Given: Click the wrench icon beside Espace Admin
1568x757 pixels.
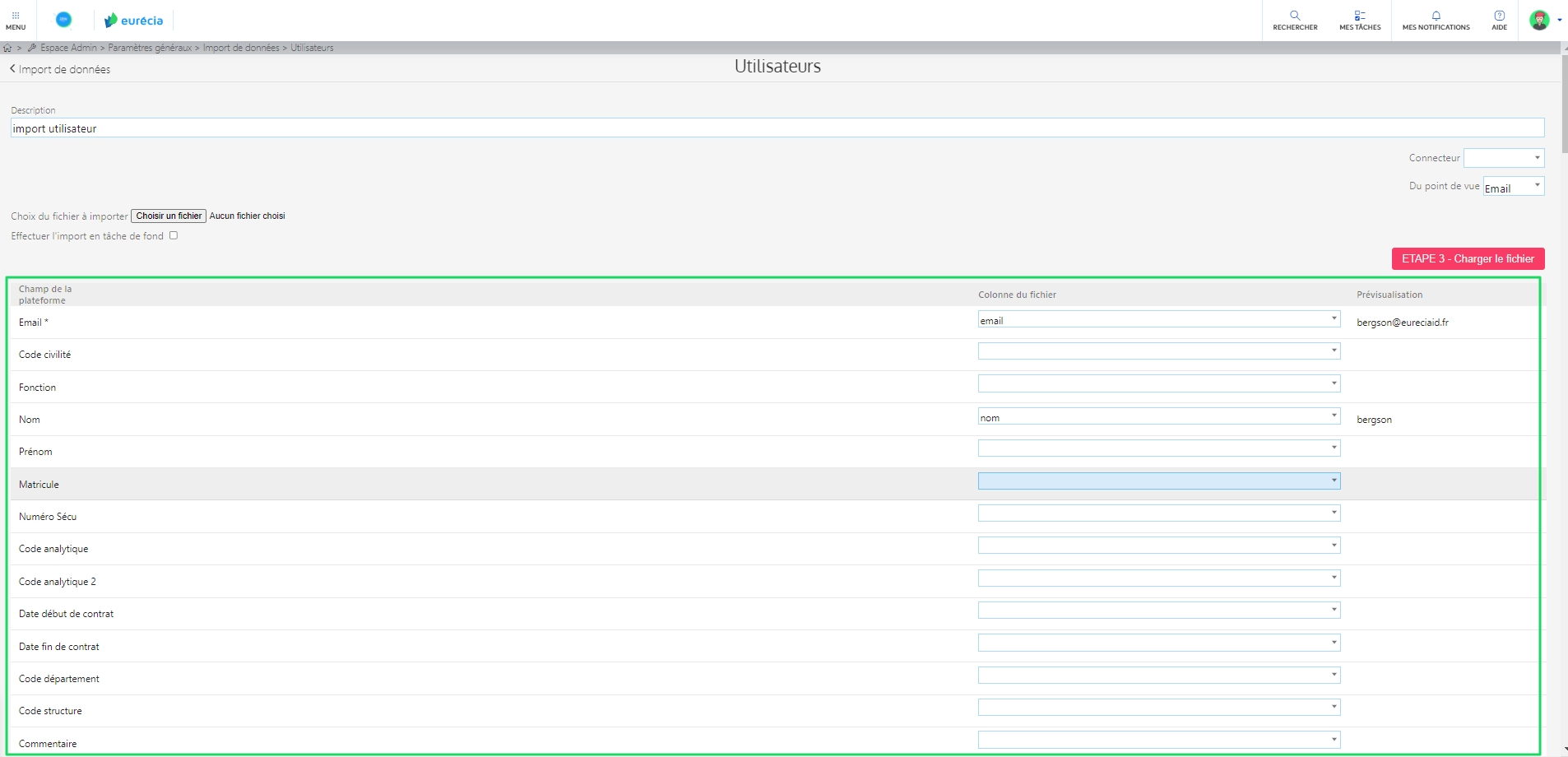Looking at the screenshot, I should click(32, 48).
